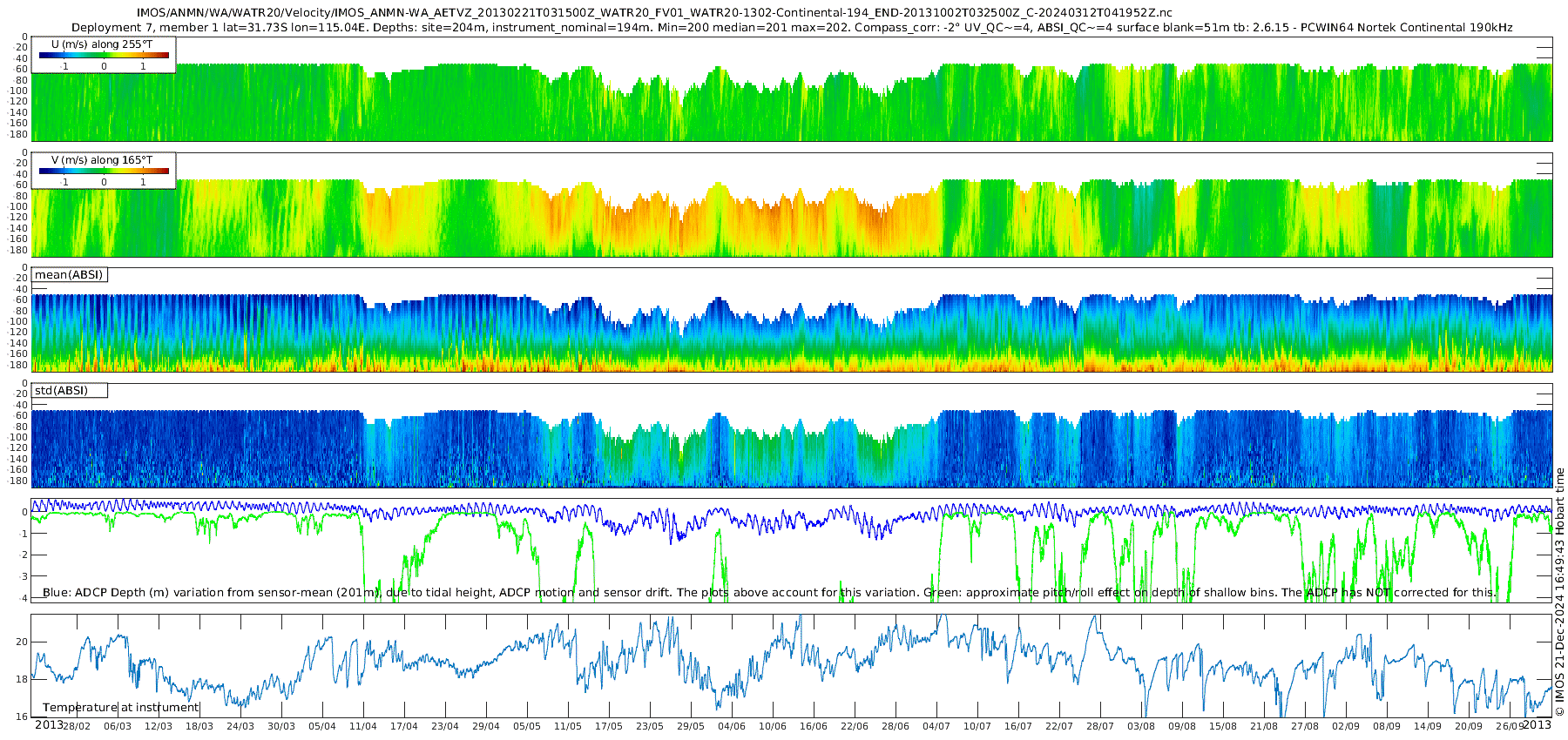Pick the '09/08' date on the time axis
This screenshot has height=740, width=1568.
coord(1182,726)
